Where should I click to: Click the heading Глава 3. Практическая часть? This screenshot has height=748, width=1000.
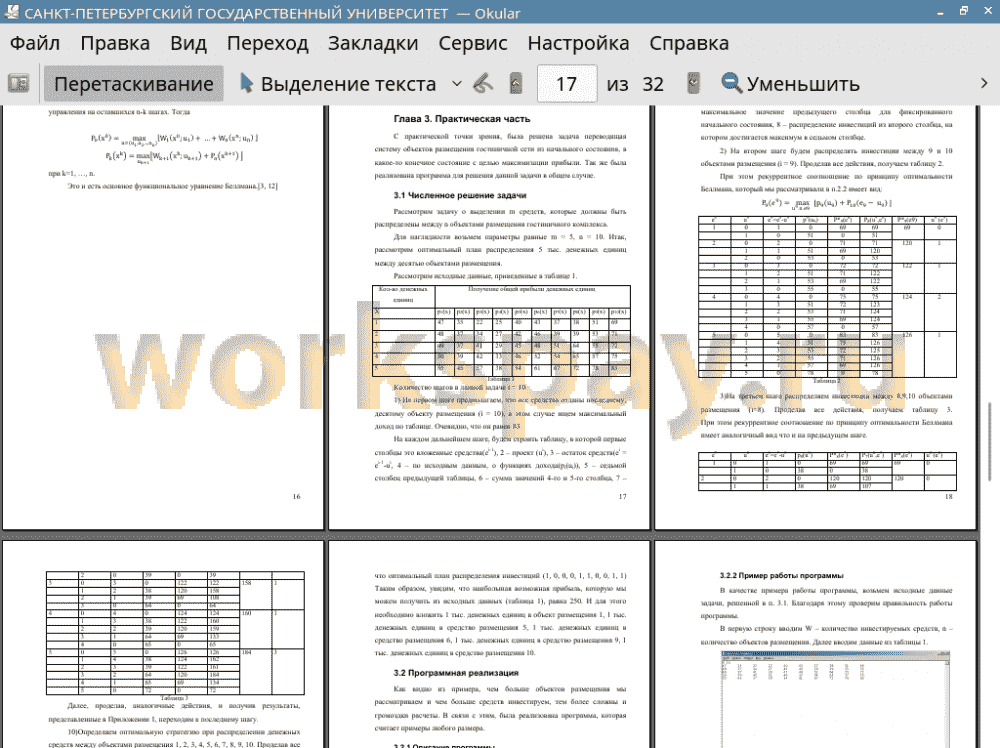(462, 119)
